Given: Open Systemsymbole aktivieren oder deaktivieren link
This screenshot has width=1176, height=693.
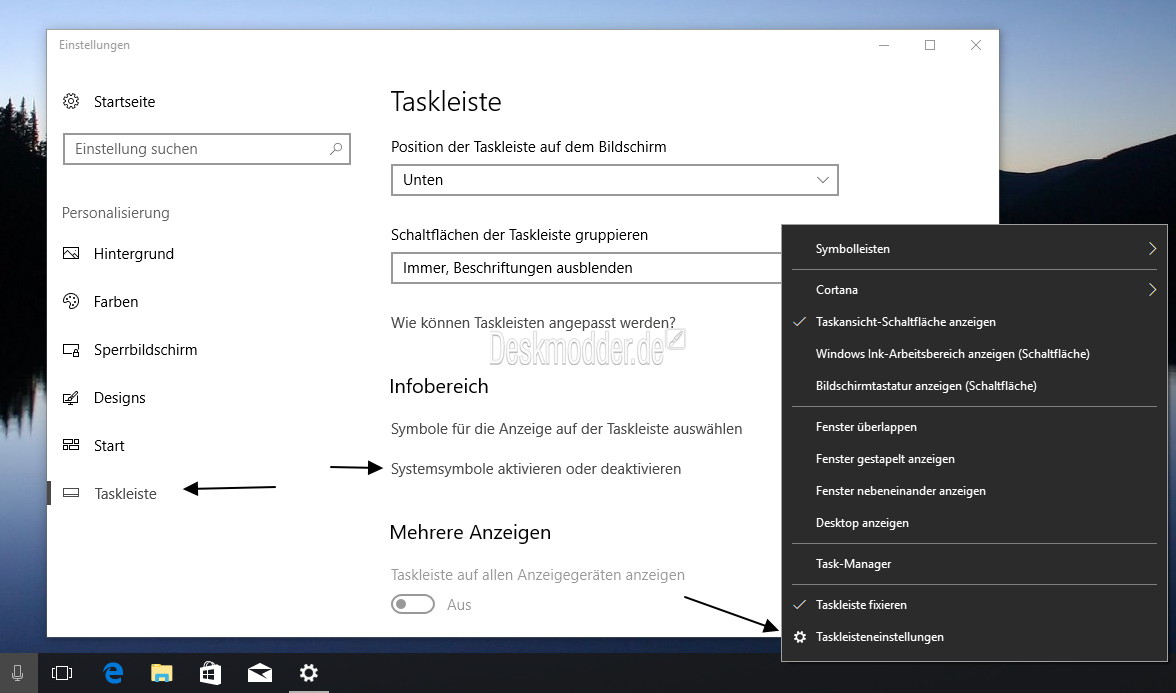Looking at the screenshot, I should pyautogui.click(x=536, y=469).
